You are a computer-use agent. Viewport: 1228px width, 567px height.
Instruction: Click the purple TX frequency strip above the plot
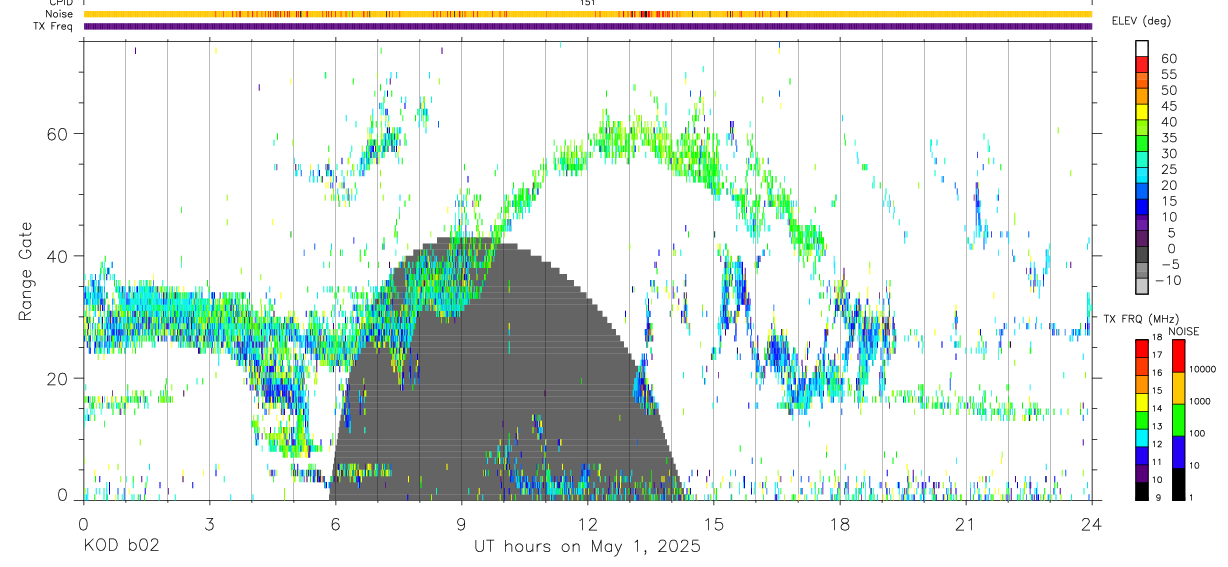[587, 26]
